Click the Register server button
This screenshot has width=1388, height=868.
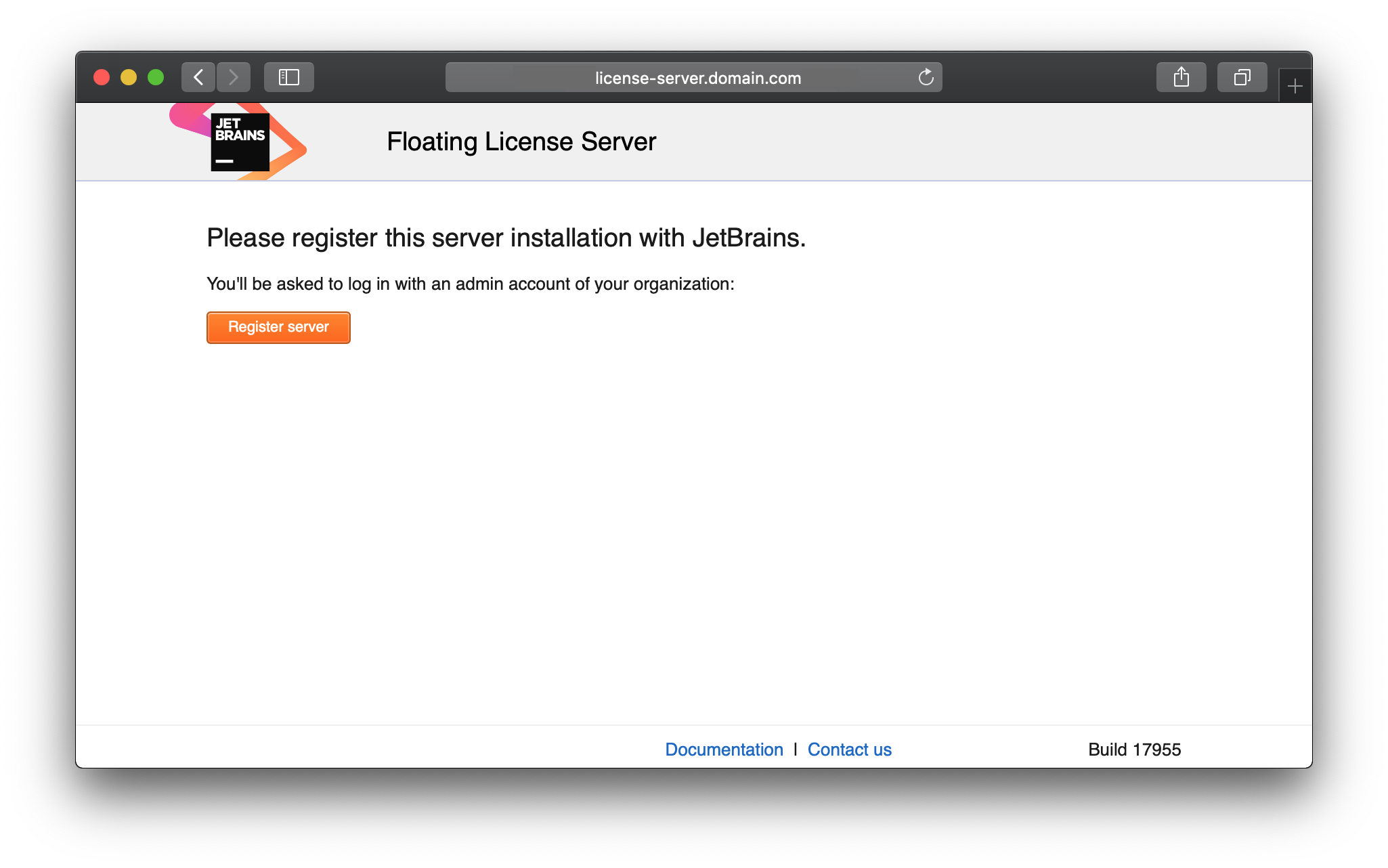tap(278, 326)
